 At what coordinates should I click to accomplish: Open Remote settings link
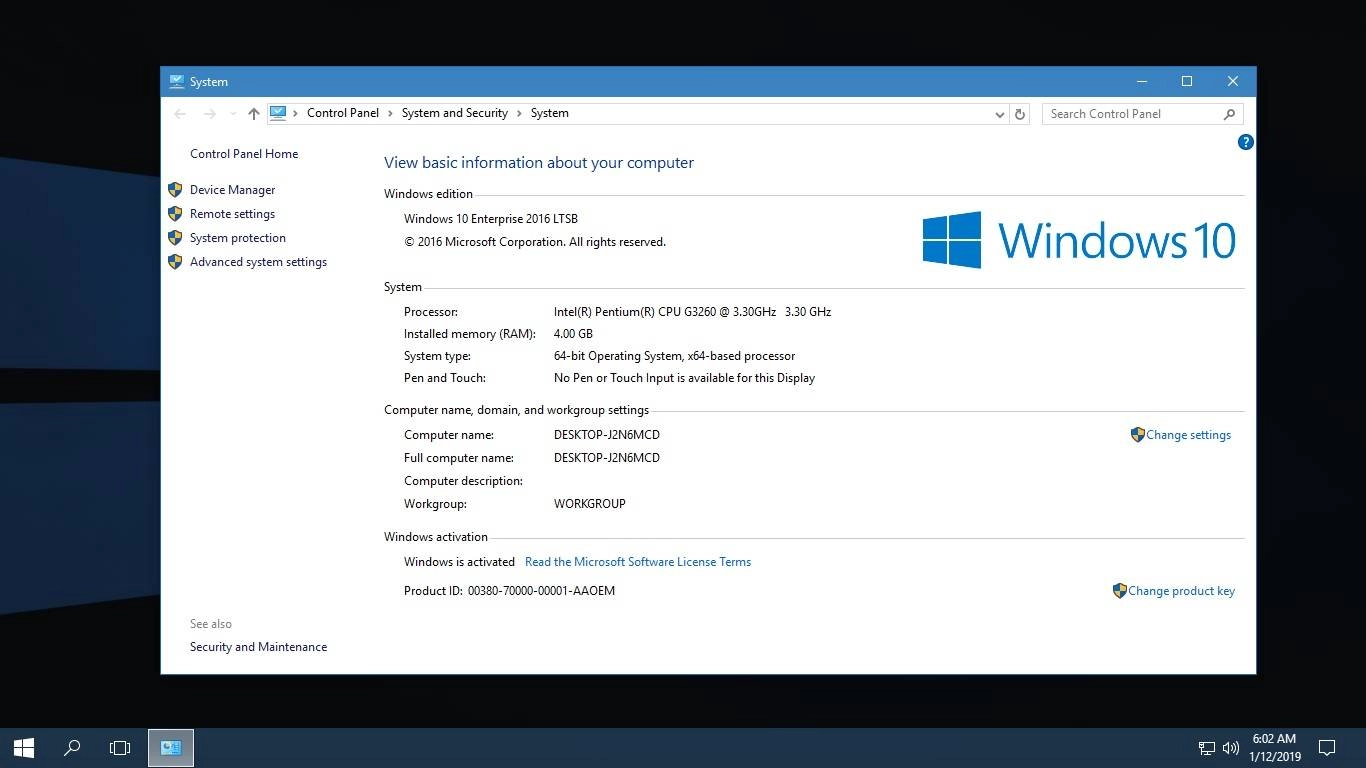click(x=232, y=214)
